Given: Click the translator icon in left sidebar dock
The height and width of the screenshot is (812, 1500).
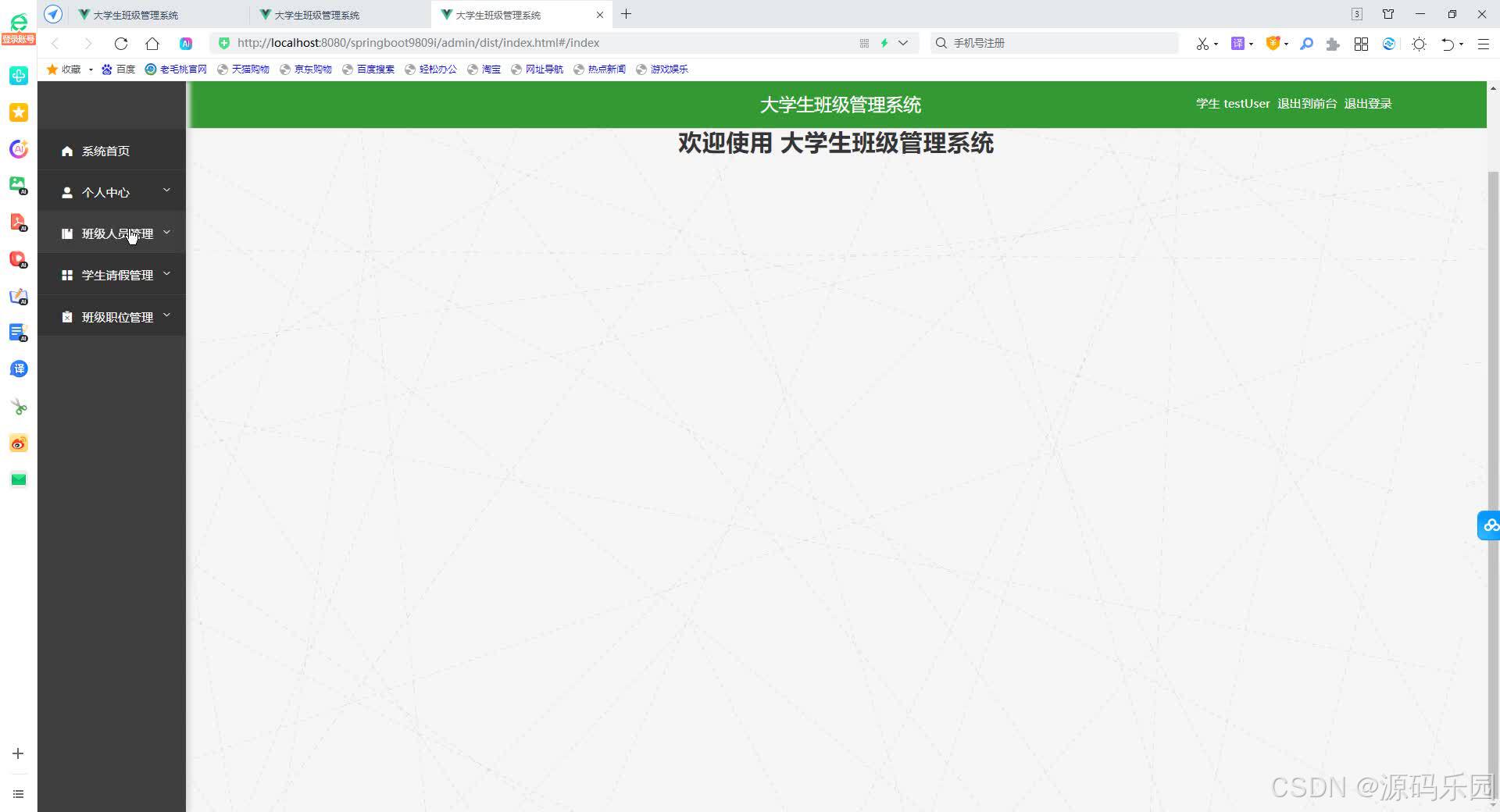Looking at the screenshot, I should tap(18, 369).
